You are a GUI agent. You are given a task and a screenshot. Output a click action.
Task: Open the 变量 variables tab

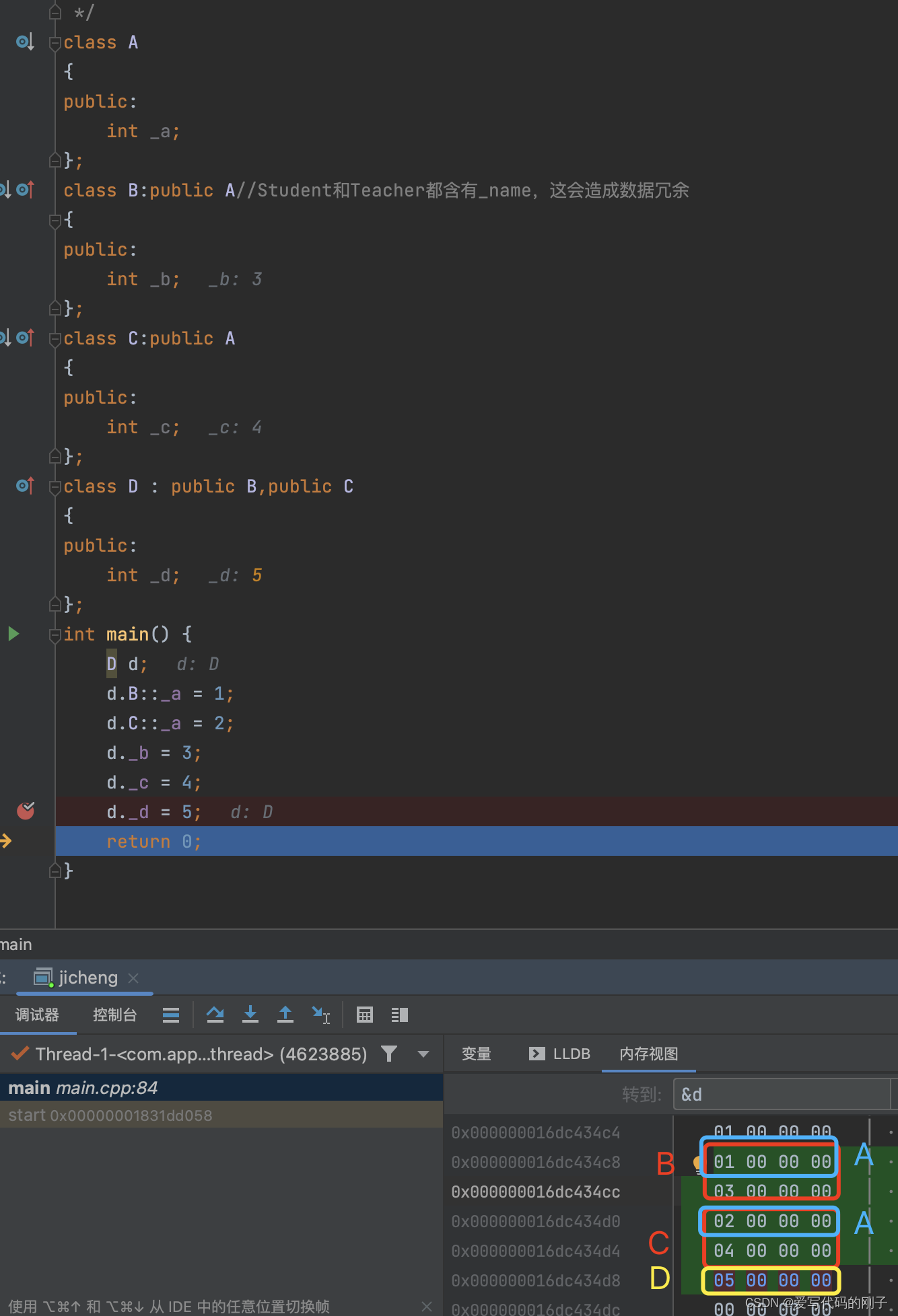(x=476, y=1054)
